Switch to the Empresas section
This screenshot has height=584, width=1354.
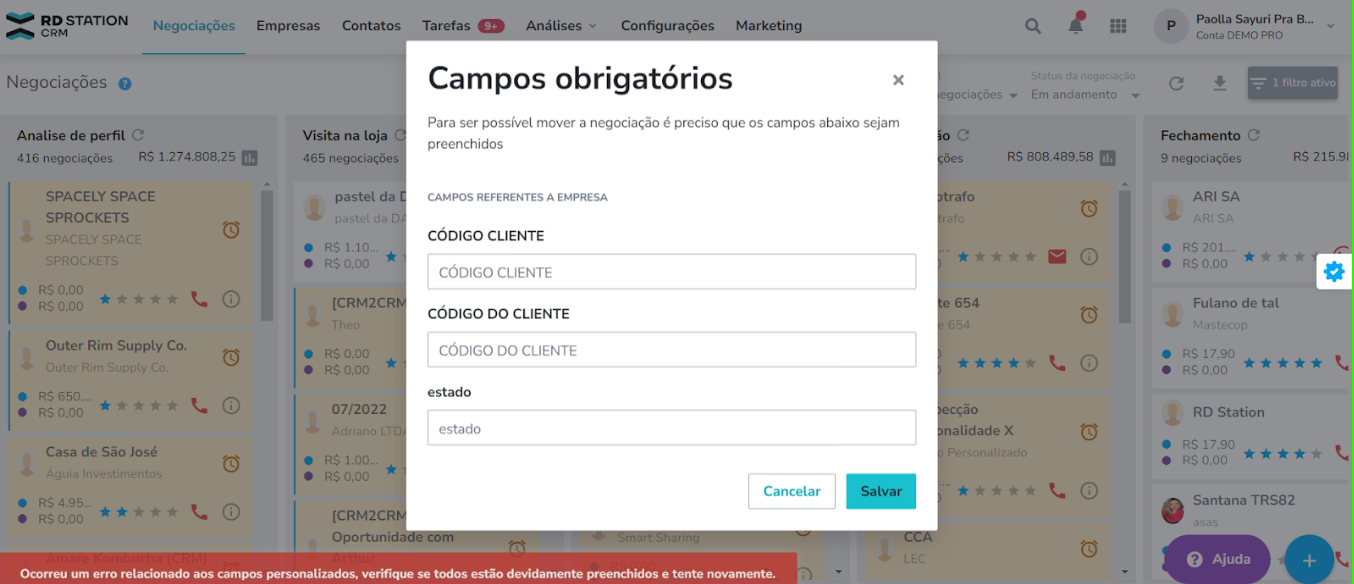click(x=288, y=26)
